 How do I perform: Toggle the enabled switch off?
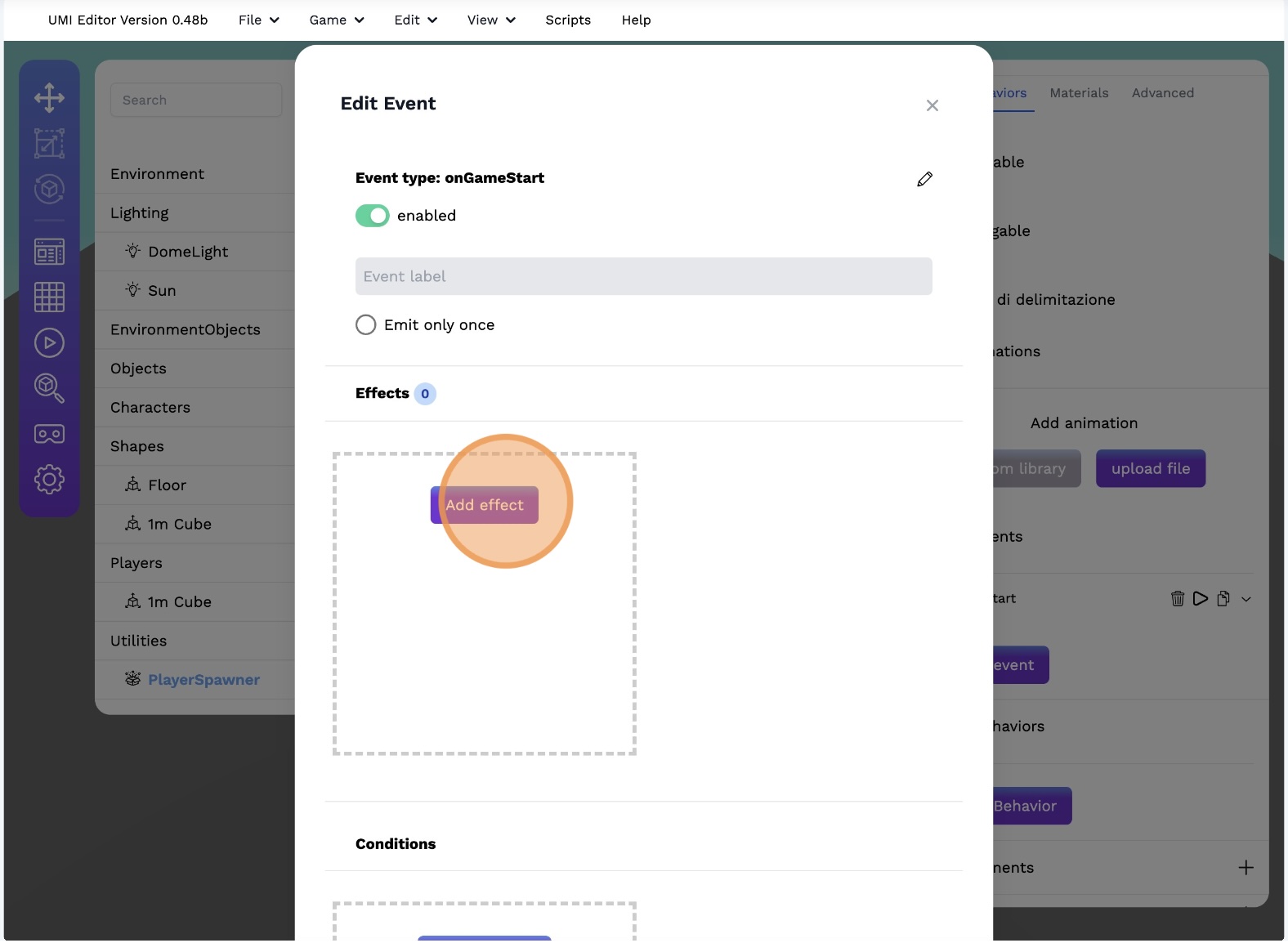(x=373, y=216)
